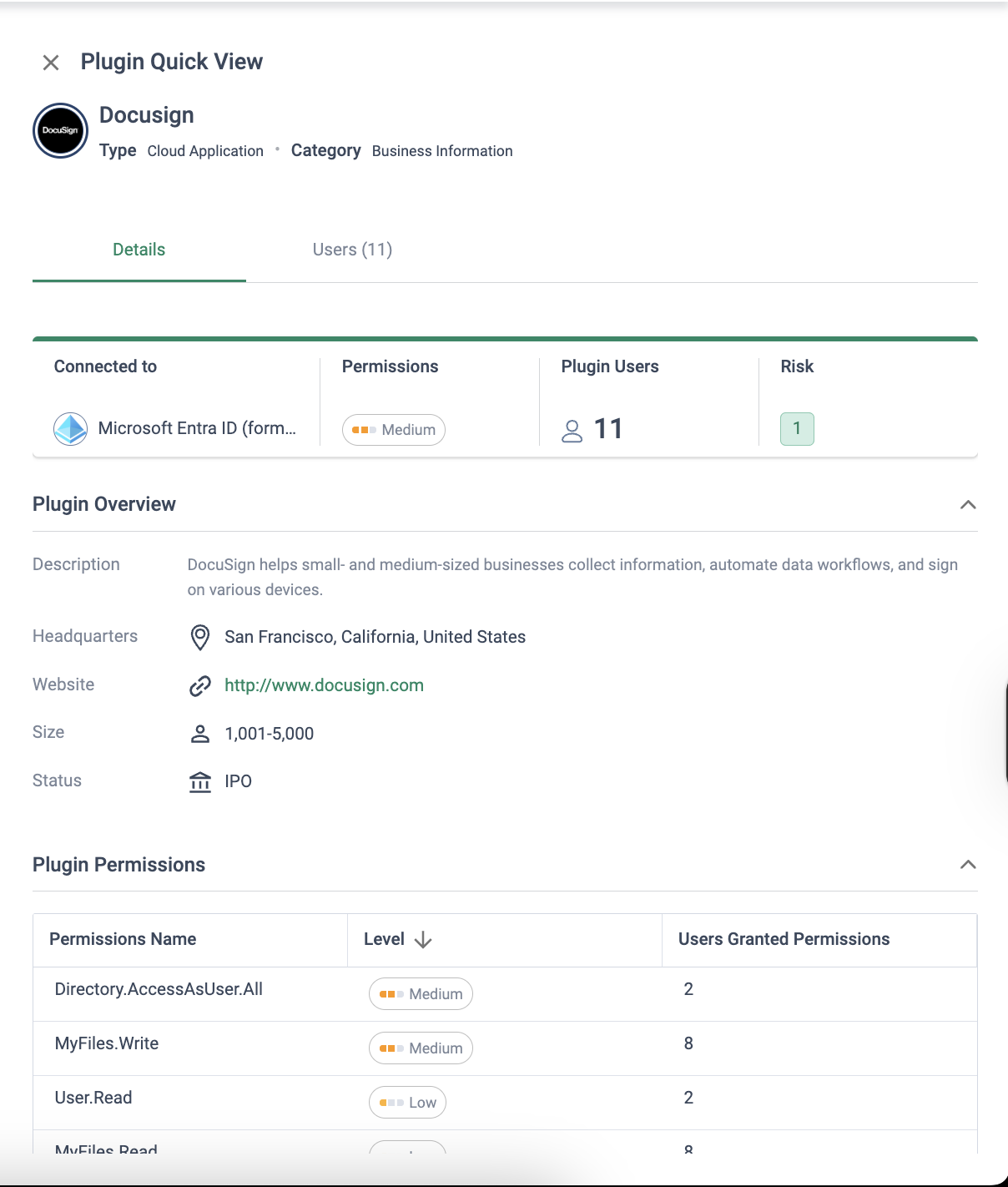Click the website link chain icon
Screen dimensions: 1008x1187
[x=200, y=686]
